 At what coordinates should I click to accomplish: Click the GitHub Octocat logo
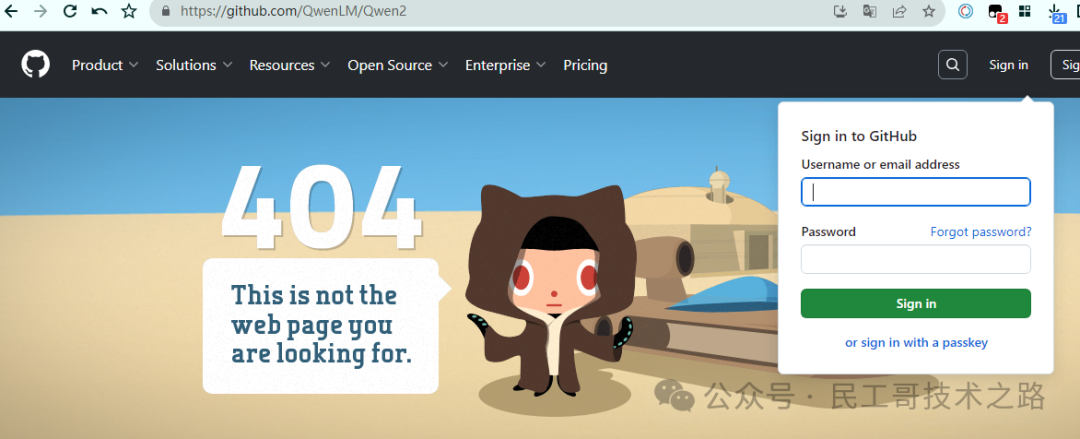(35, 65)
